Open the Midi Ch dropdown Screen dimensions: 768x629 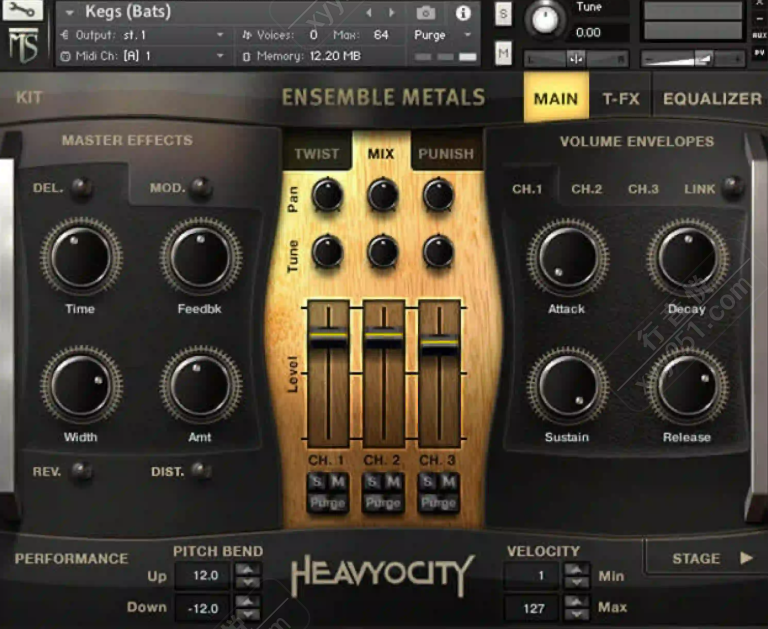[142, 56]
